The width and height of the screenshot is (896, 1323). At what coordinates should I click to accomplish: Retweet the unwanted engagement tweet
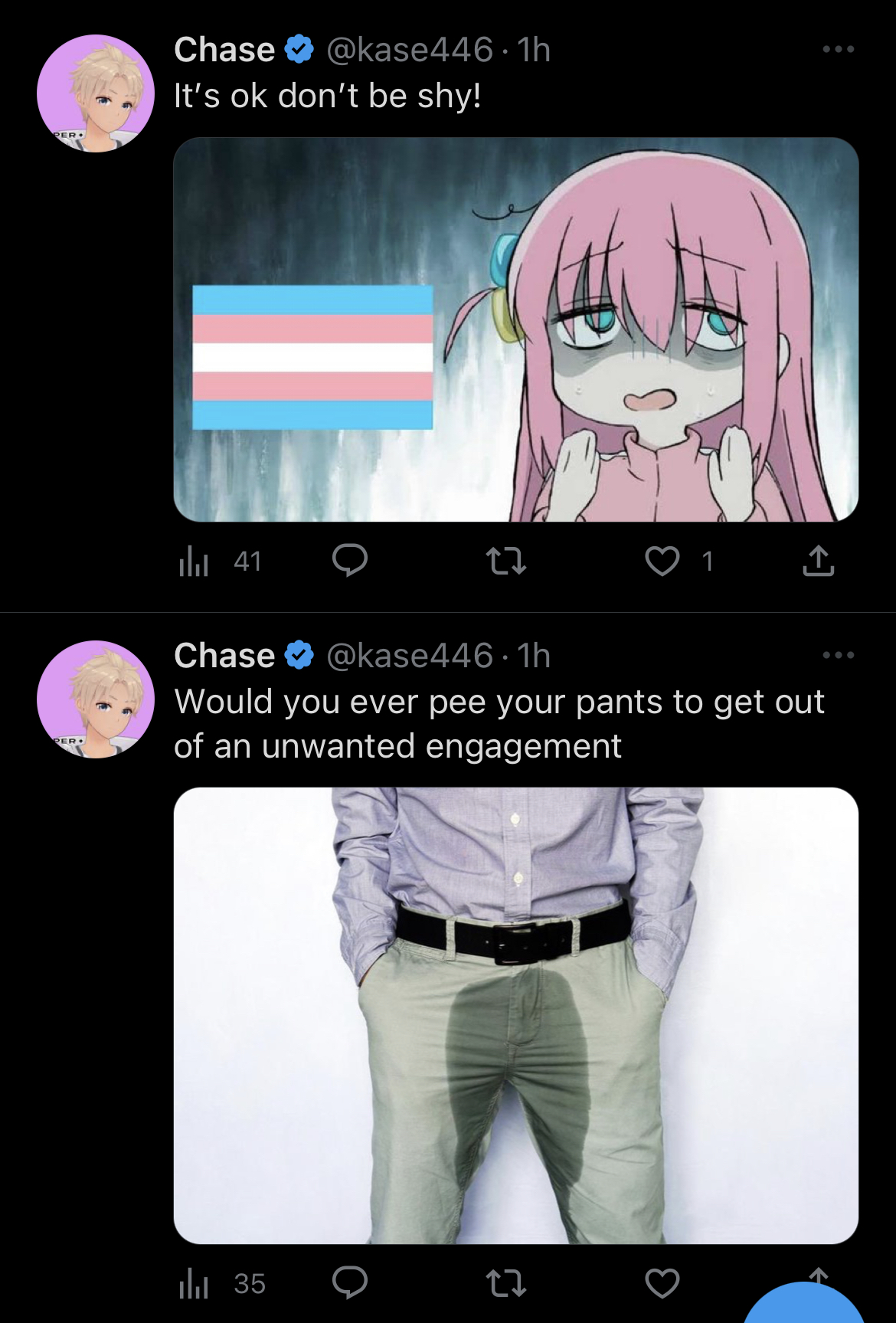point(506,1283)
